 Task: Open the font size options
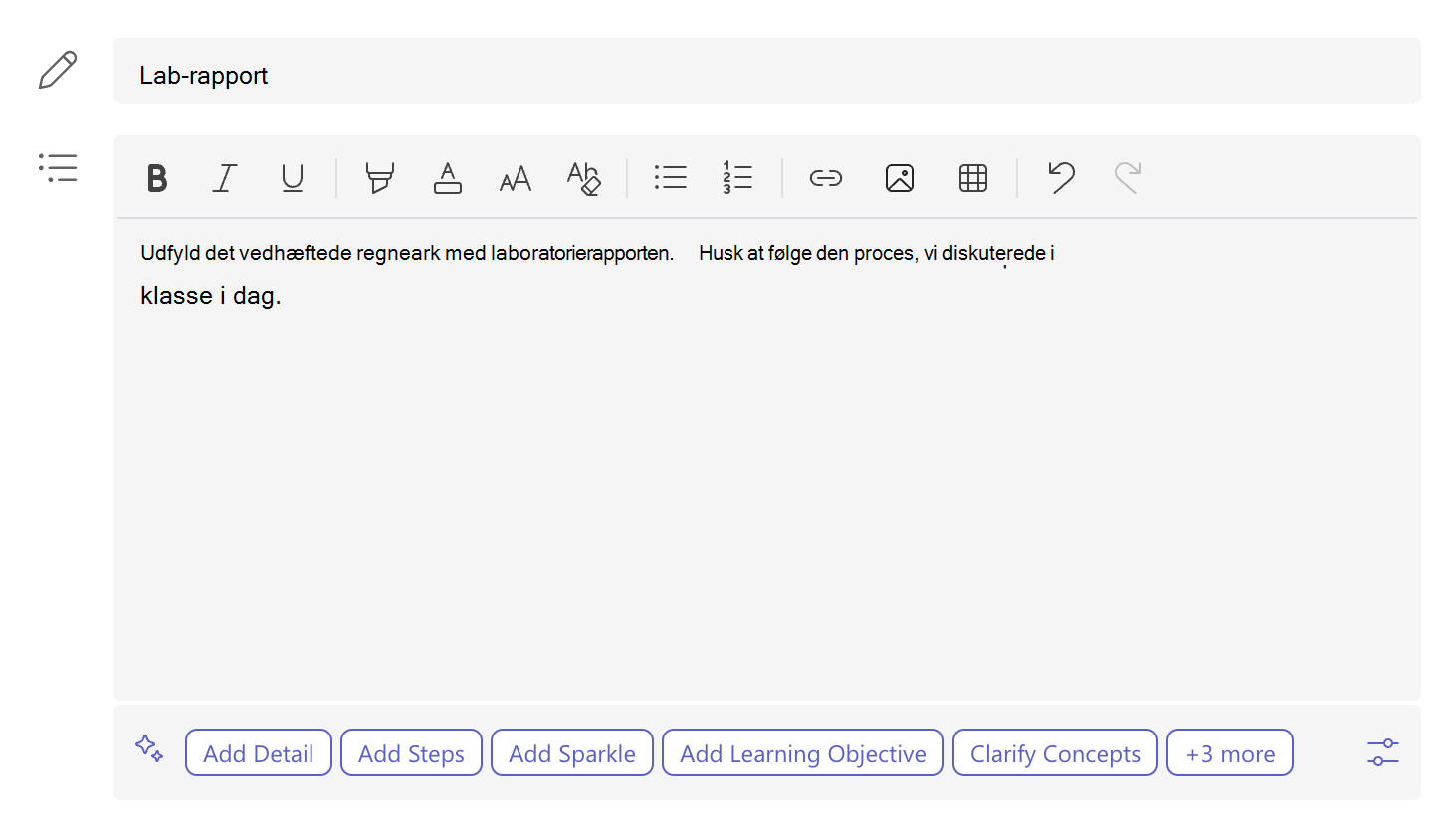pos(516,179)
